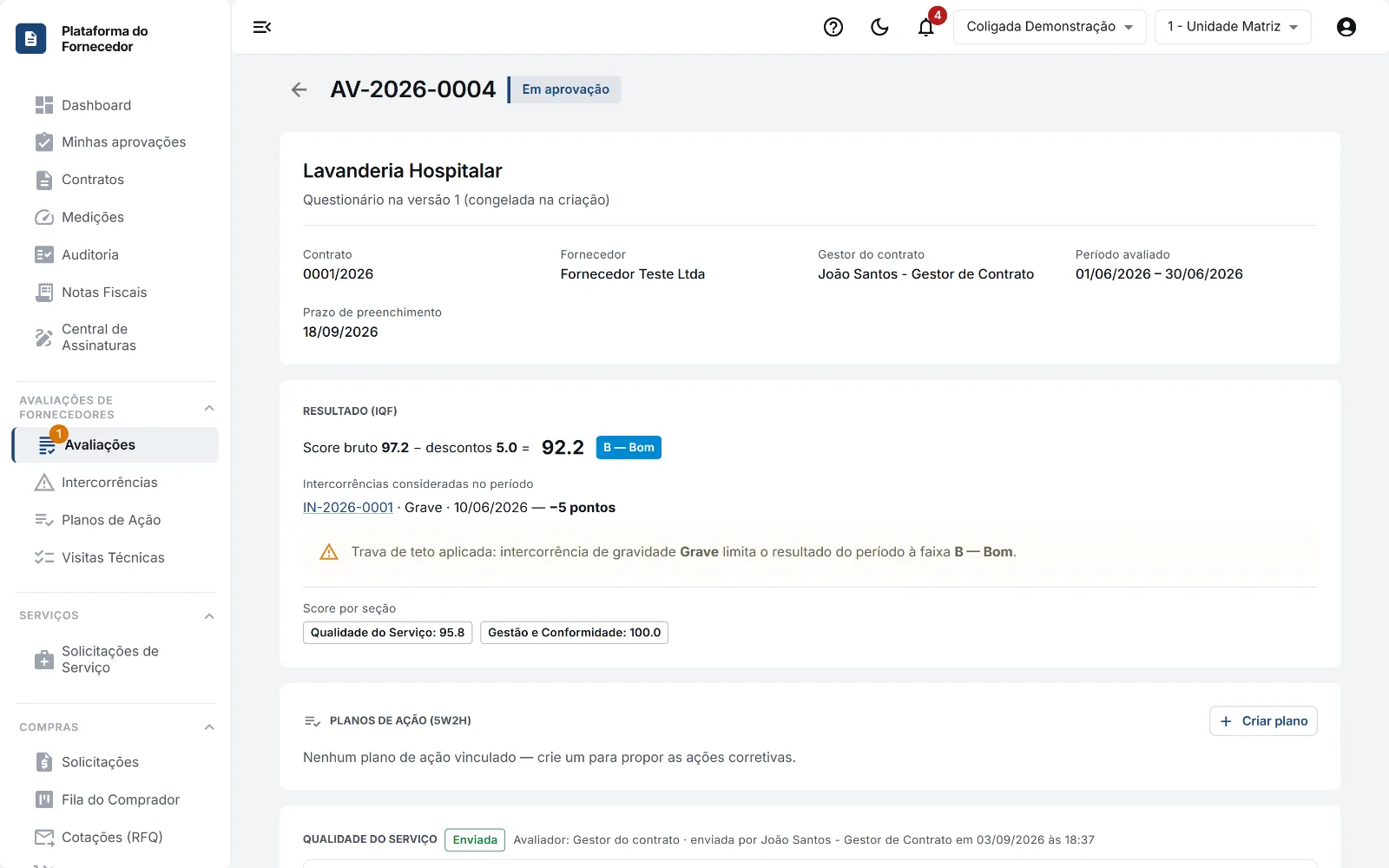1389x868 pixels.
Task: Click the deadline date 18/09/2026
Action: (340, 332)
